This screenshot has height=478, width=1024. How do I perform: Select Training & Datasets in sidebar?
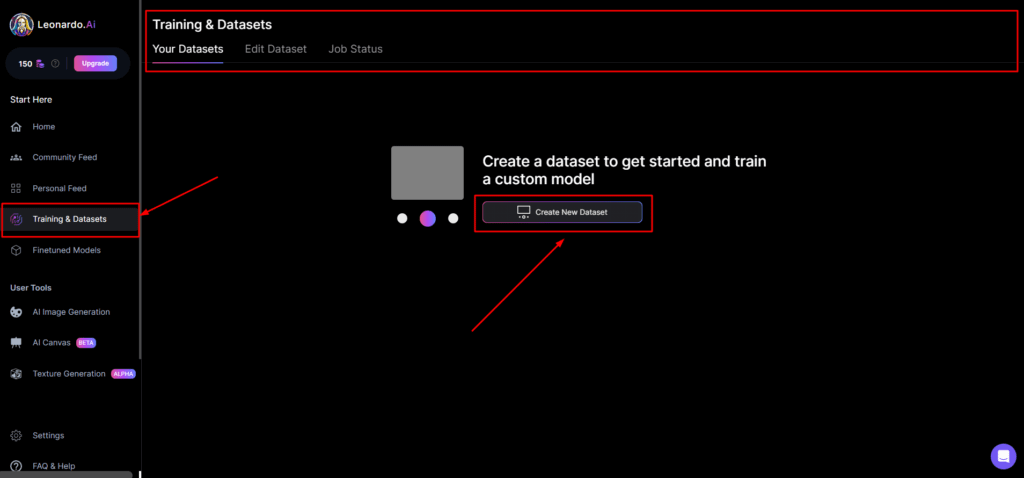click(x=69, y=219)
